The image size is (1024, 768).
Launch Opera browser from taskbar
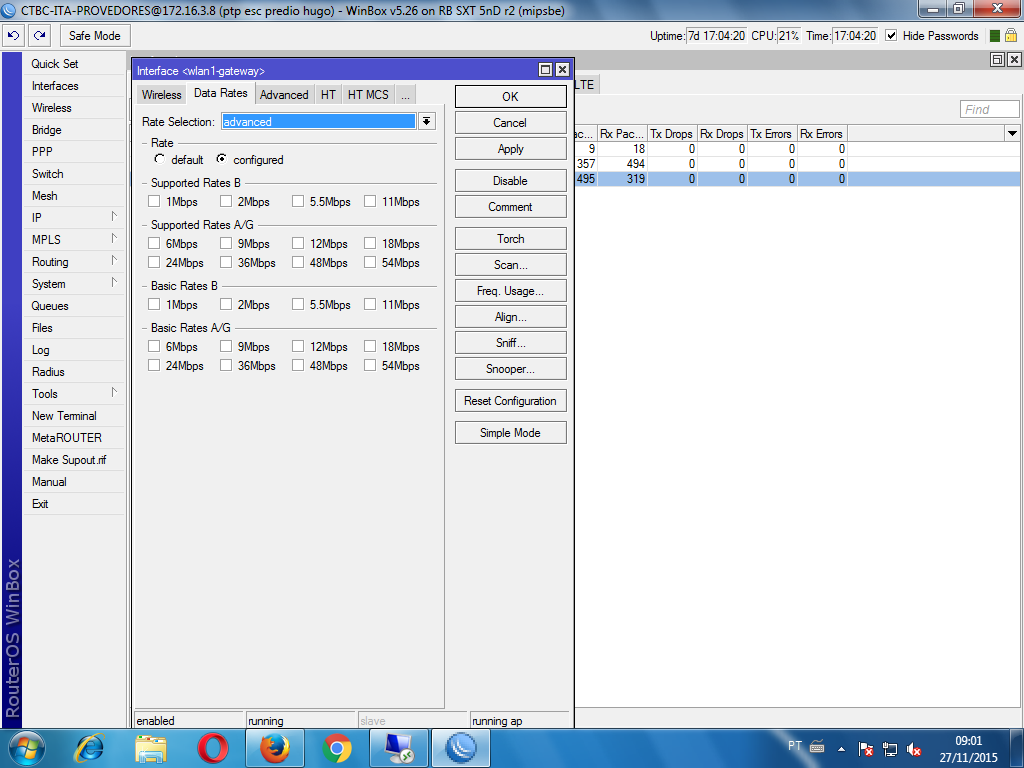(x=213, y=748)
